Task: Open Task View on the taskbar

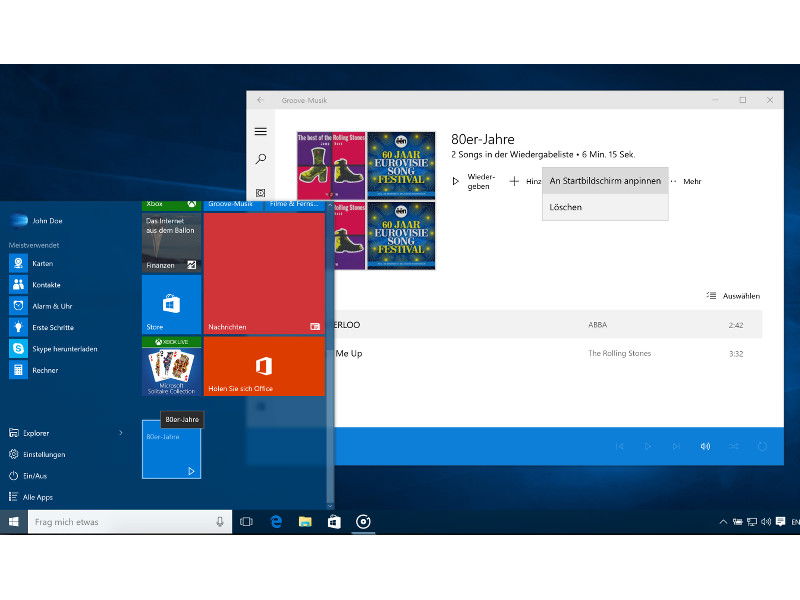Action: pyautogui.click(x=246, y=521)
